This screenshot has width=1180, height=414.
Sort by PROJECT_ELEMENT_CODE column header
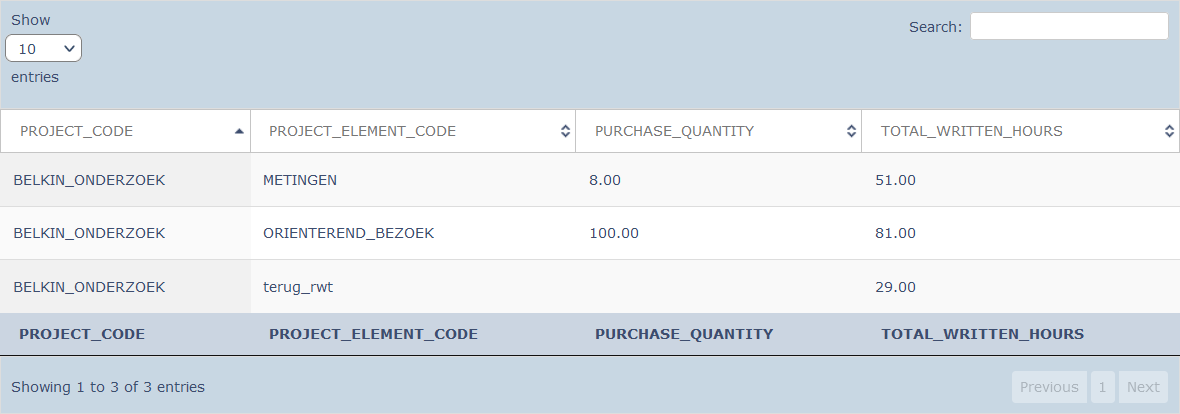[362, 131]
